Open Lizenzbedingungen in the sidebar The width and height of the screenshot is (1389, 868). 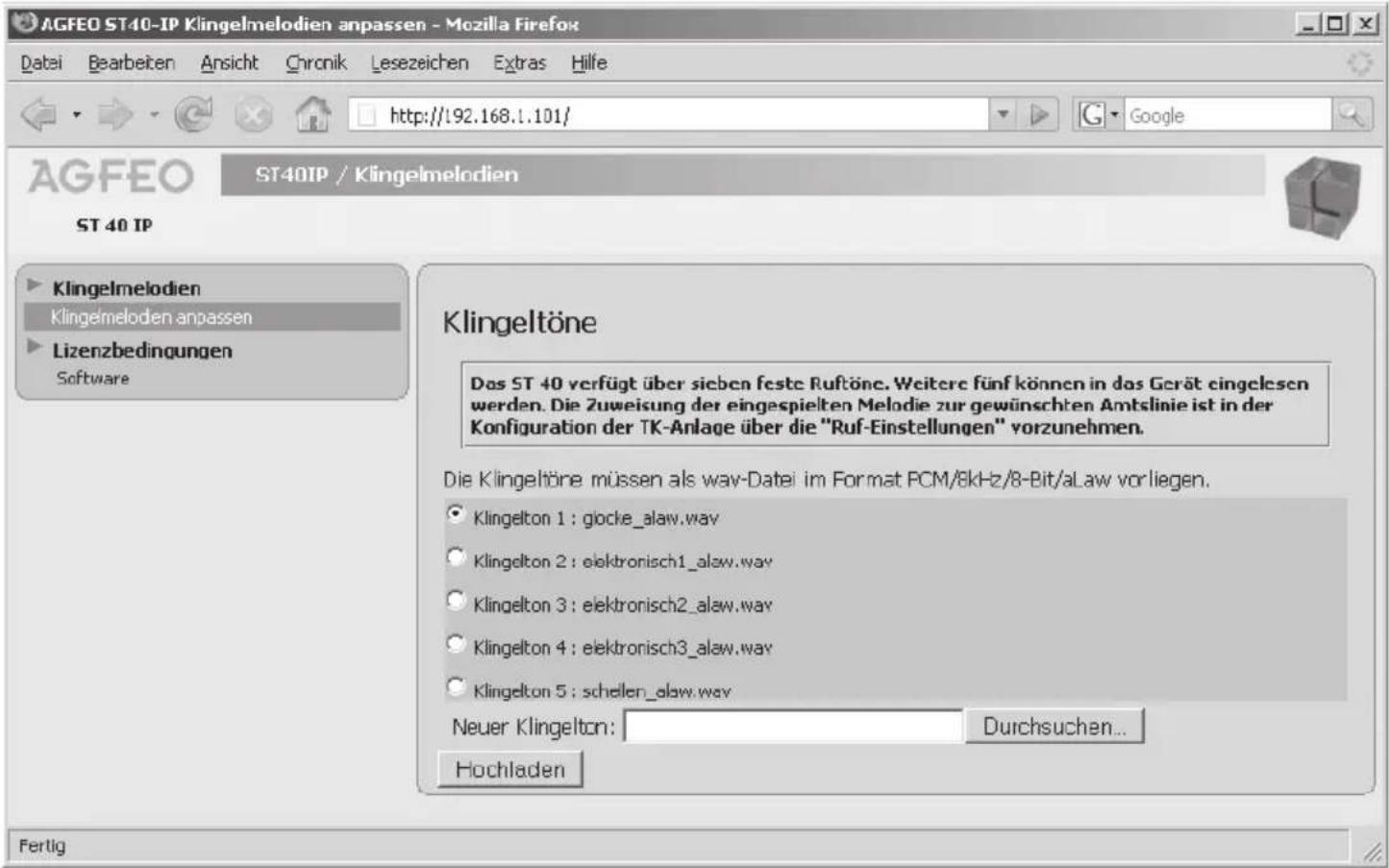click(142, 351)
